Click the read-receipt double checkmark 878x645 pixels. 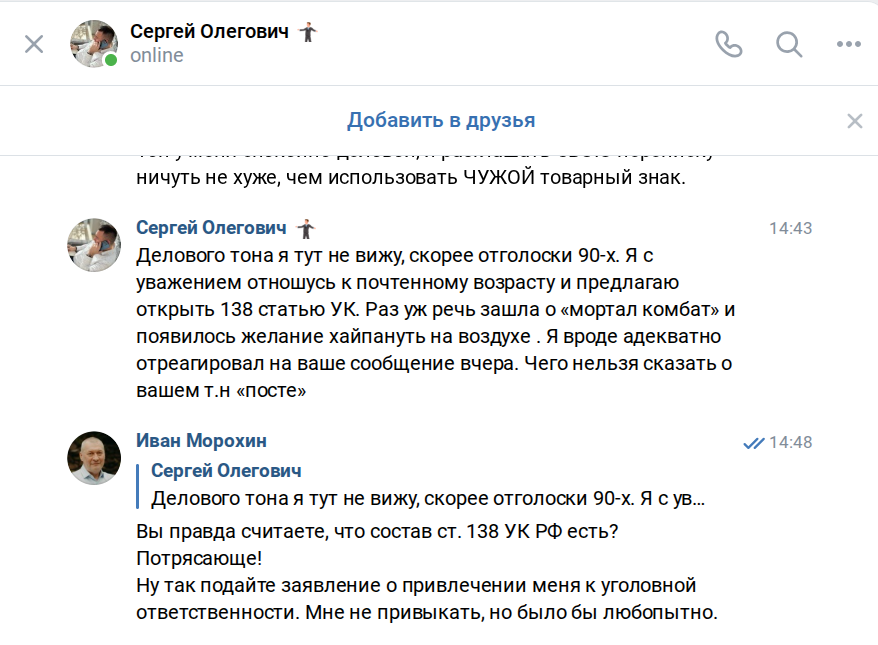click(x=753, y=442)
